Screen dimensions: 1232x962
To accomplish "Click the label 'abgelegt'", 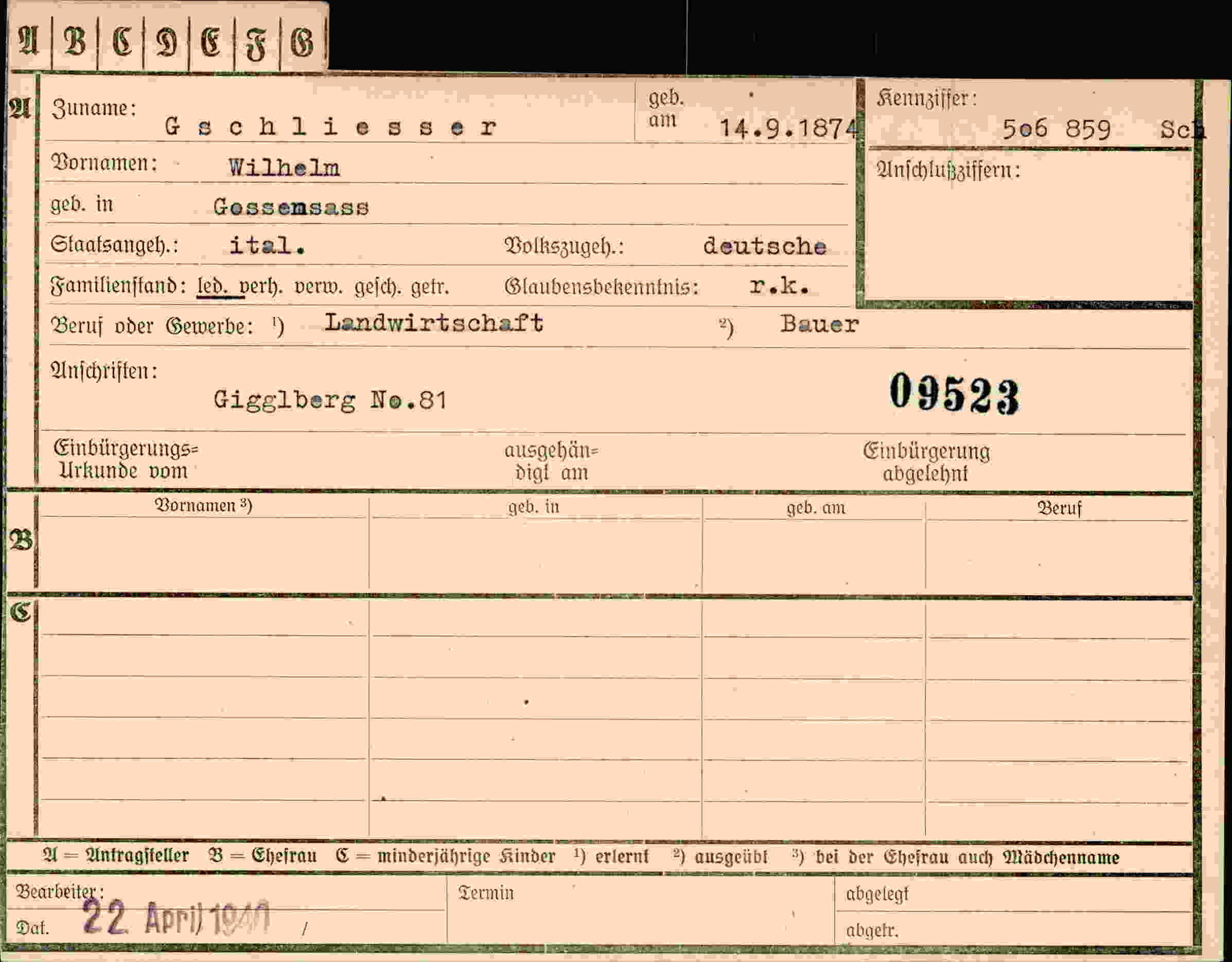I will coord(877,895).
